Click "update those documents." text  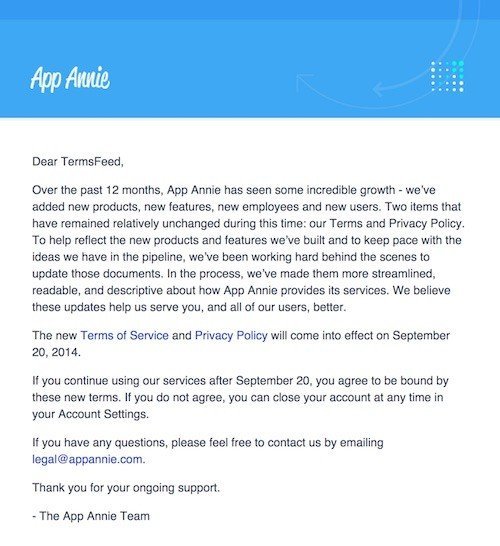click(x=97, y=274)
